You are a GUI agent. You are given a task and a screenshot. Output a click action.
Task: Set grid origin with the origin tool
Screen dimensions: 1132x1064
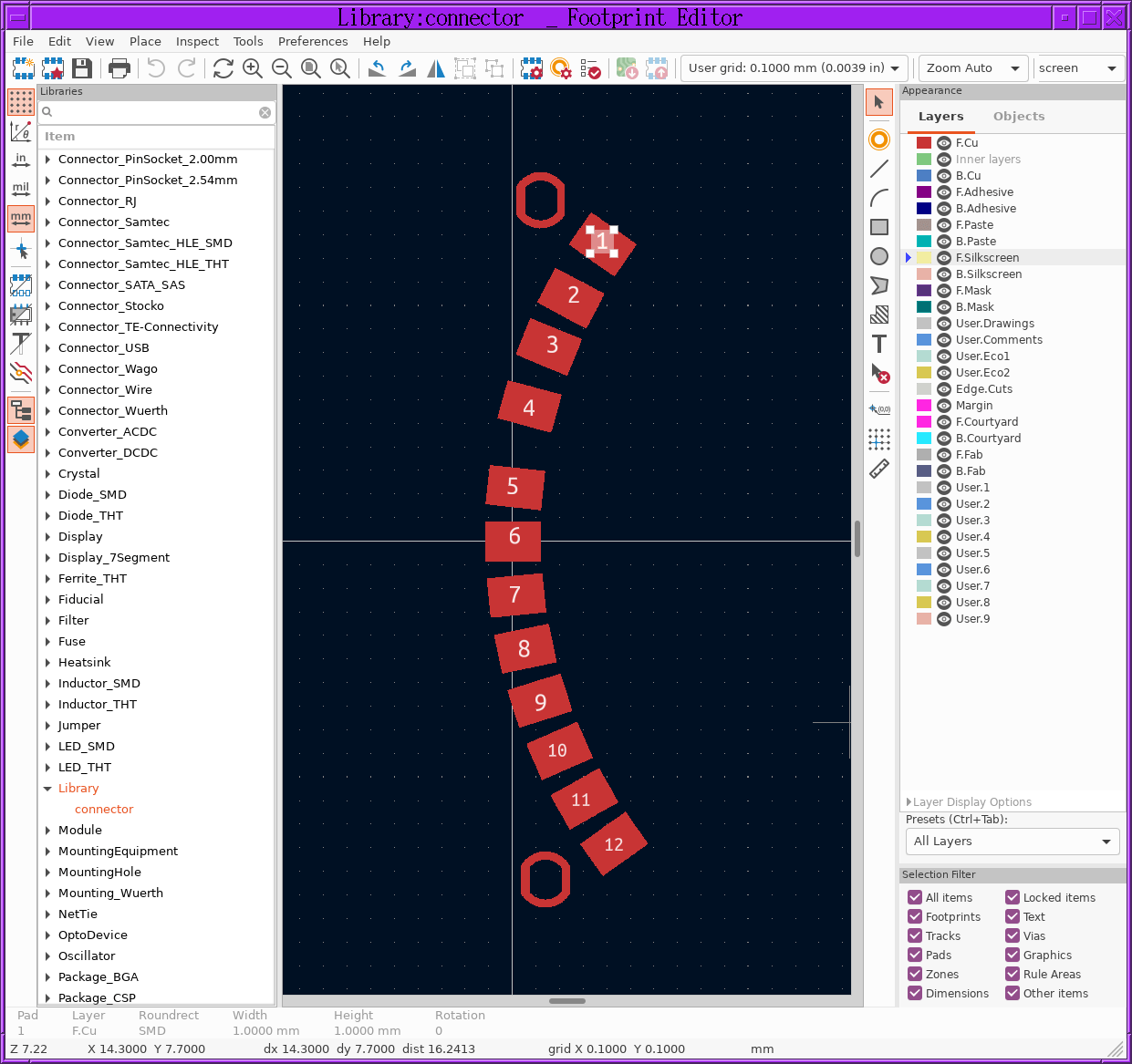tap(879, 440)
